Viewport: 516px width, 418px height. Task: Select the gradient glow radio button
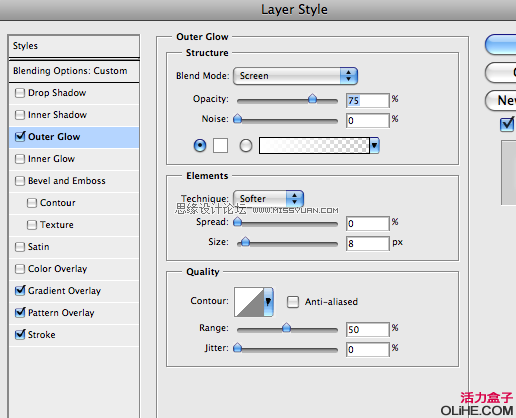tap(246, 146)
